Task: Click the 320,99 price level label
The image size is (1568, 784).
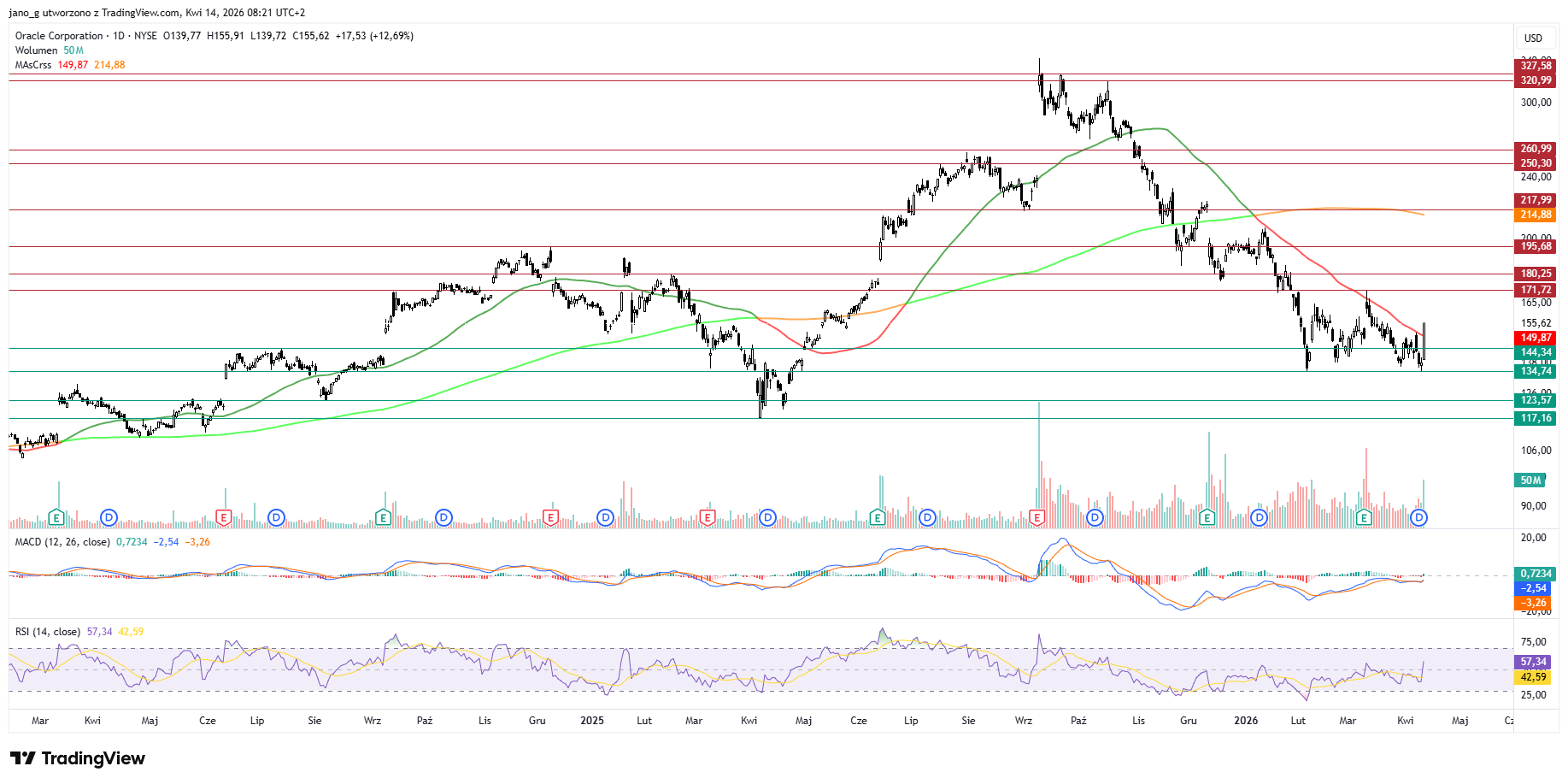Action: coord(1536,80)
